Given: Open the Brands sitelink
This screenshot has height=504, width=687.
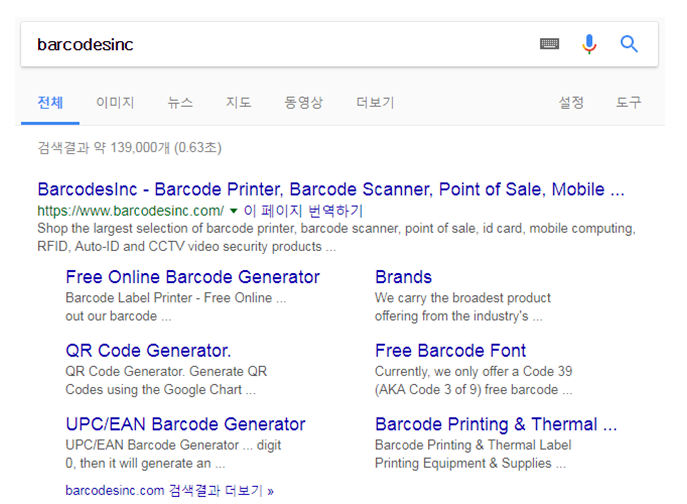Looking at the screenshot, I should point(404,277).
